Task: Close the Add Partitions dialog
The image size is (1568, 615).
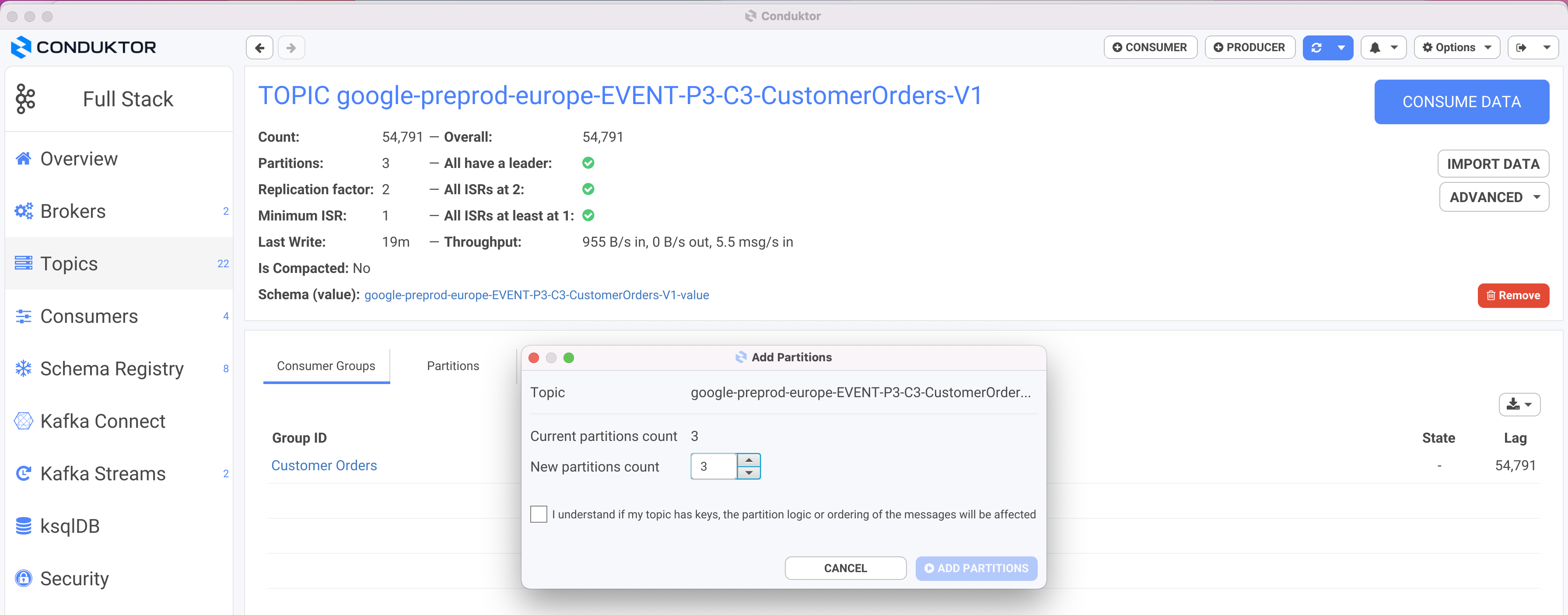Action: tap(534, 358)
